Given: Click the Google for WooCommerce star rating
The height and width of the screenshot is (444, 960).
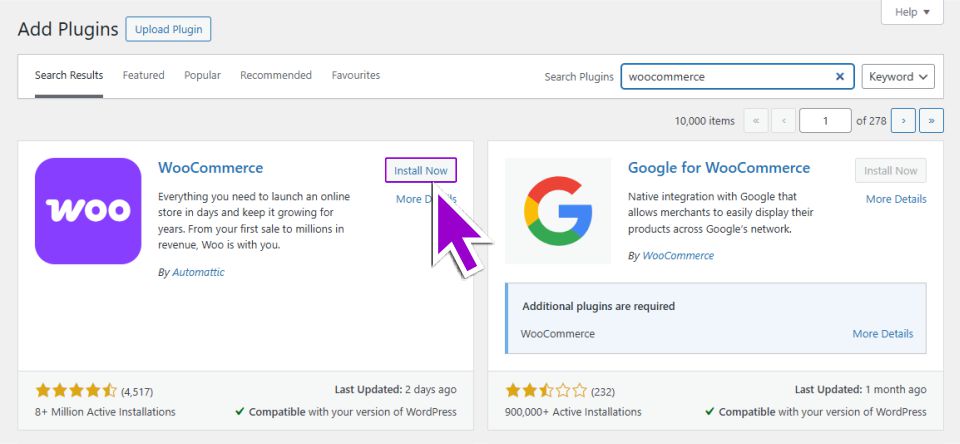Looking at the screenshot, I should coord(546,391).
